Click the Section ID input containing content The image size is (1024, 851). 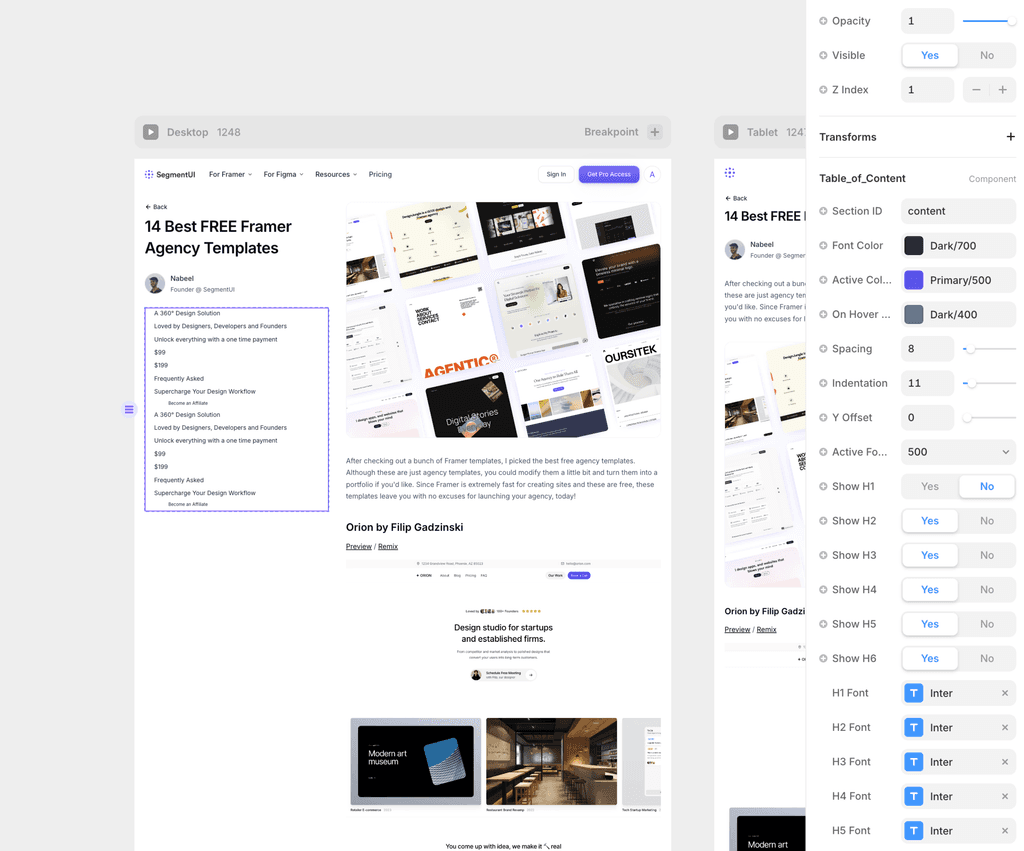point(957,211)
